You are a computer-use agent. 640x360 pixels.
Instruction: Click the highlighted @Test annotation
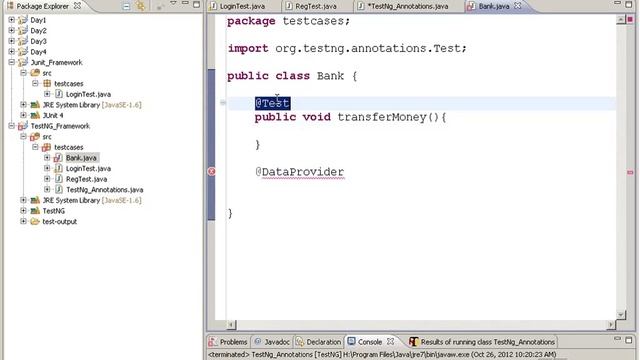[272, 103]
